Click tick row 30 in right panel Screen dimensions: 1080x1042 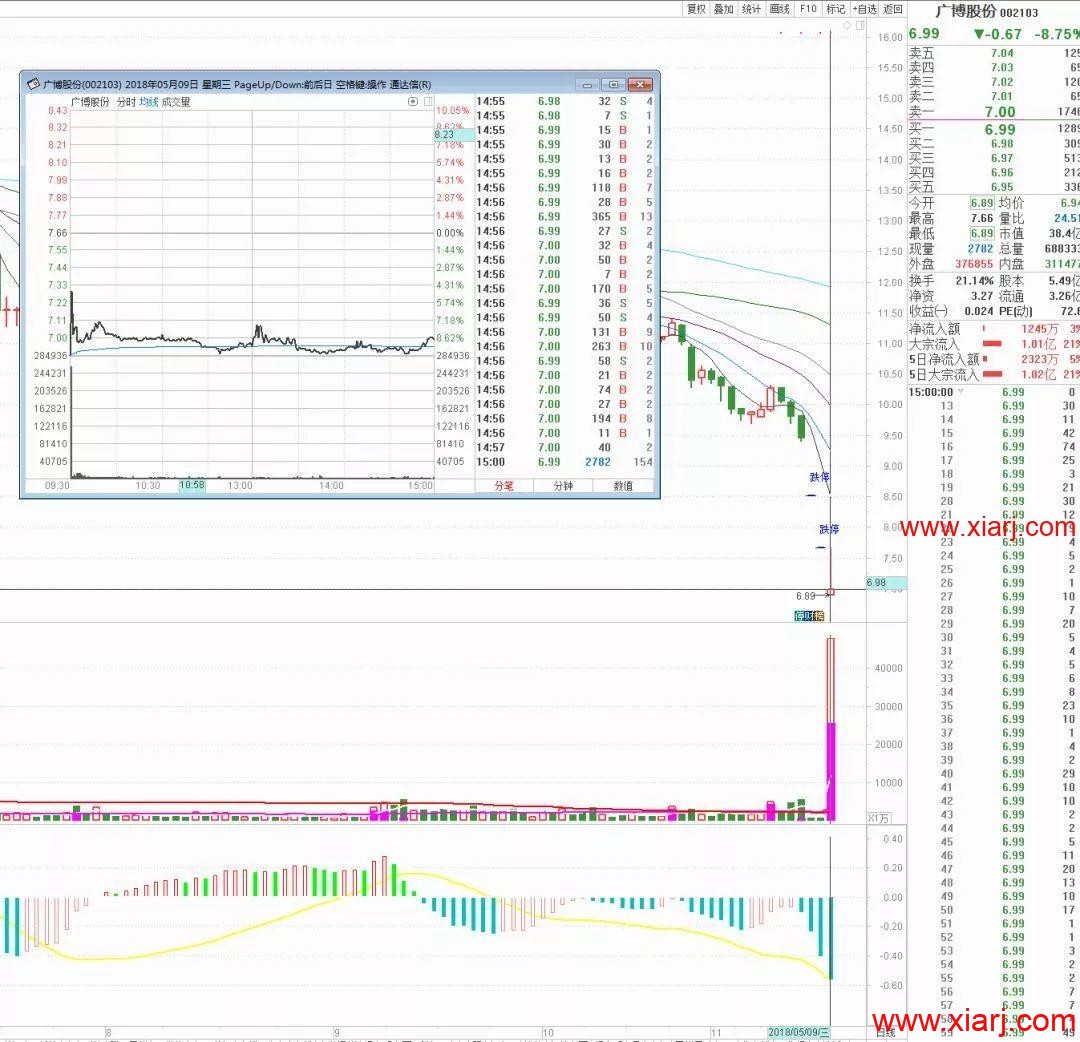tap(993, 637)
